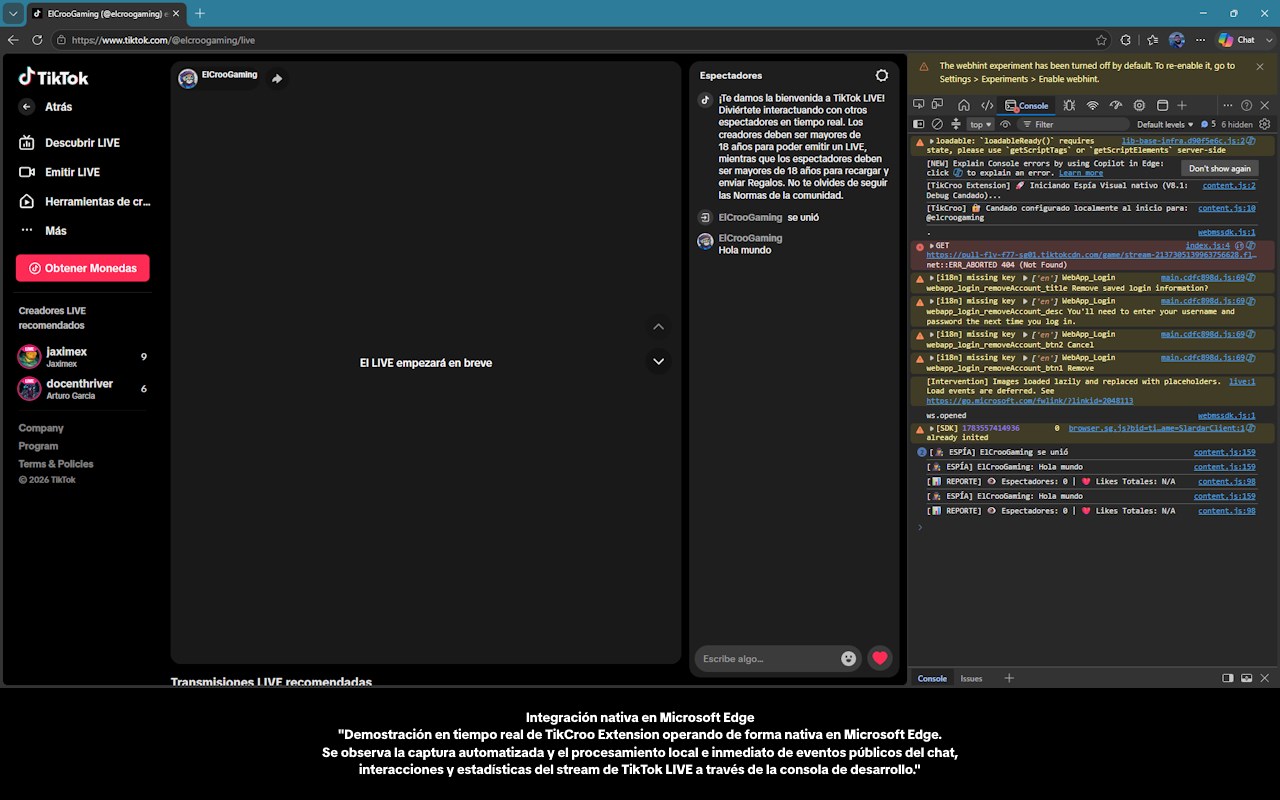Viewport: 1280px width, 800px height.
Task: Go to previous live with up chevron
Action: coord(658,327)
